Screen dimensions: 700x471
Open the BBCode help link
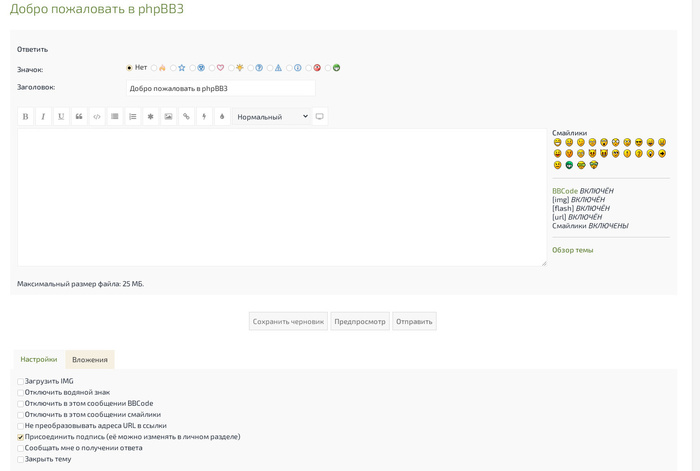[x=565, y=191]
